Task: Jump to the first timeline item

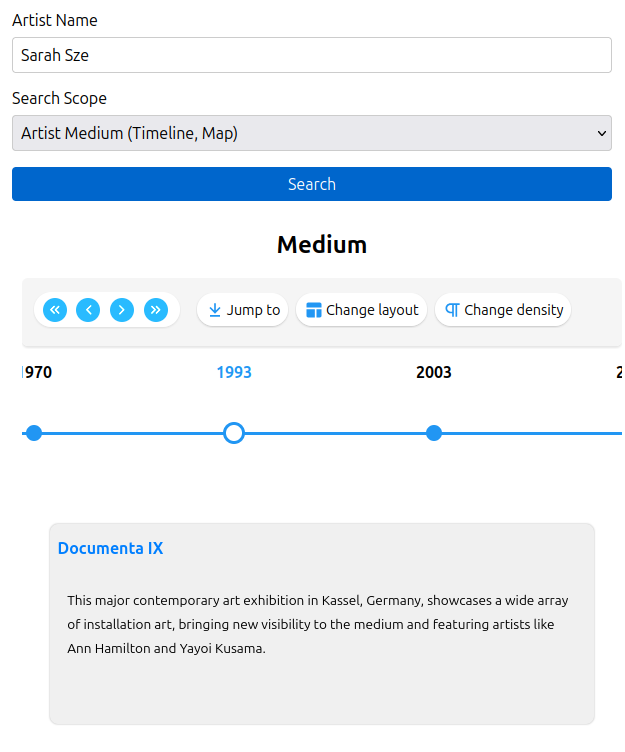Action: [55, 310]
